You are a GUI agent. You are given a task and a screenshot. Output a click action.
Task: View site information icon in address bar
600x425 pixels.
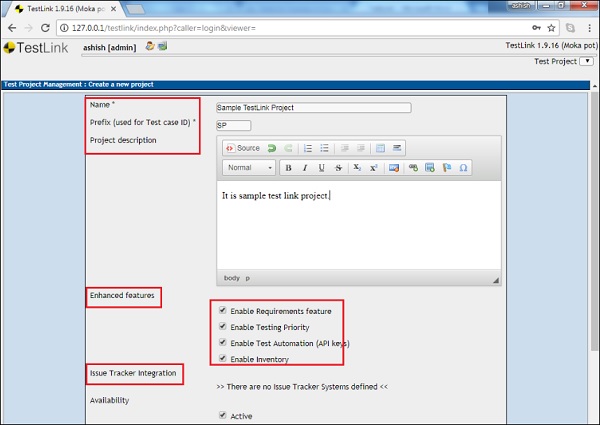coord(64,28)
